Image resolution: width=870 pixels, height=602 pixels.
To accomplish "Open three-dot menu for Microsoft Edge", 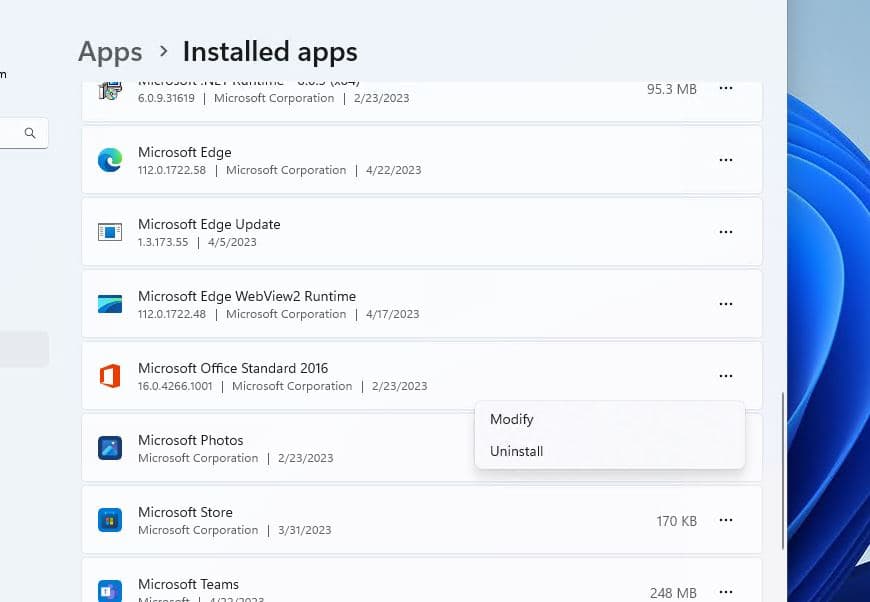I will click(726, 160).
